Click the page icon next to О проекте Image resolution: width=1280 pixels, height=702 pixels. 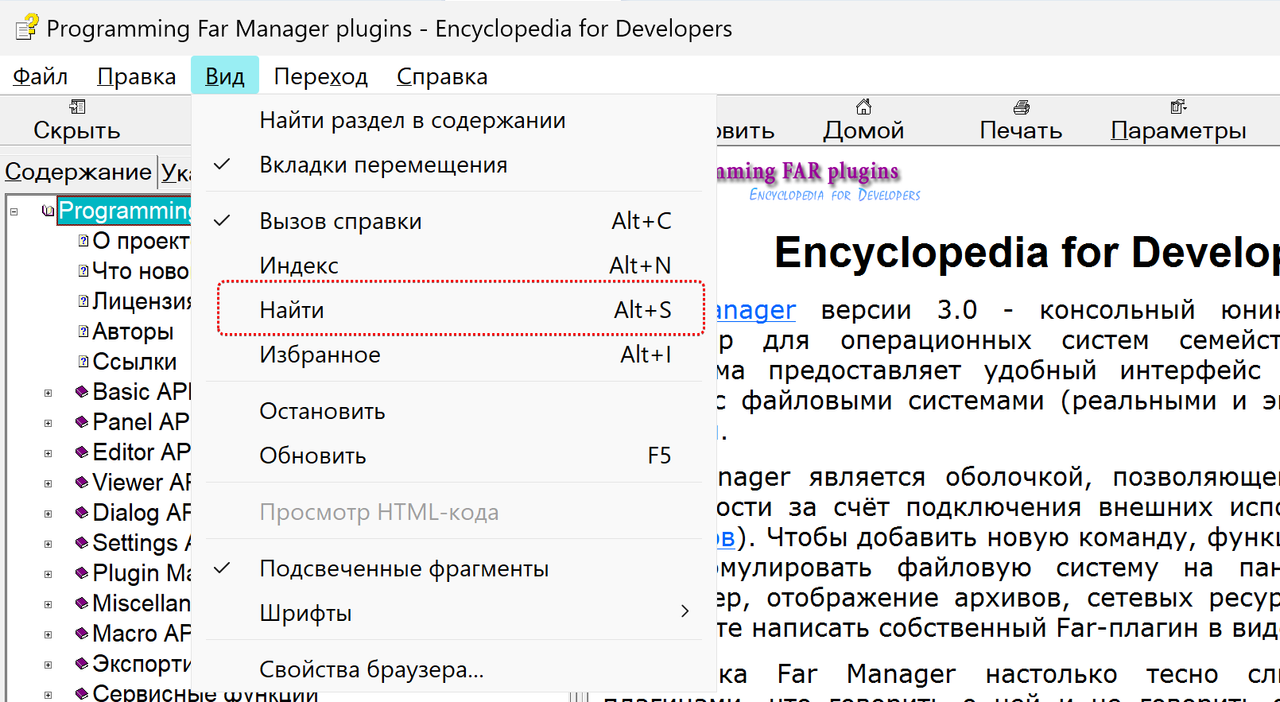point(84,241)
